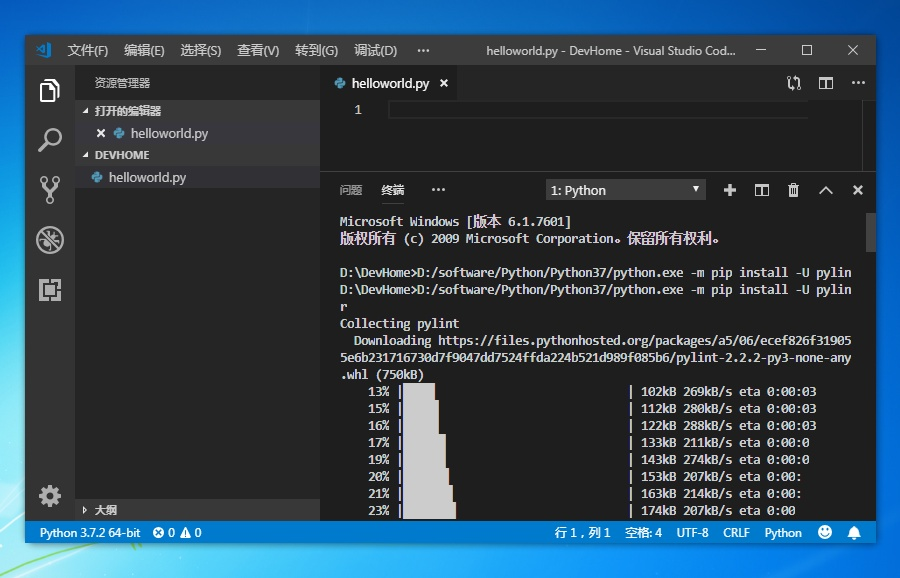Screen dimensions: 900x578
Task: Close the terminal panel
Action: (x=858, y=190)
